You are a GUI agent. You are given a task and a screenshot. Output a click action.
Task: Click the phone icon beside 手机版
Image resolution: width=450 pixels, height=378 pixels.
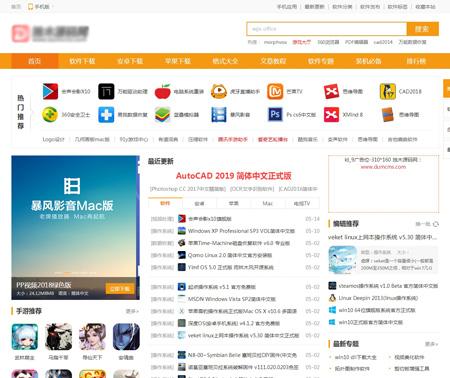pos(30,6)
